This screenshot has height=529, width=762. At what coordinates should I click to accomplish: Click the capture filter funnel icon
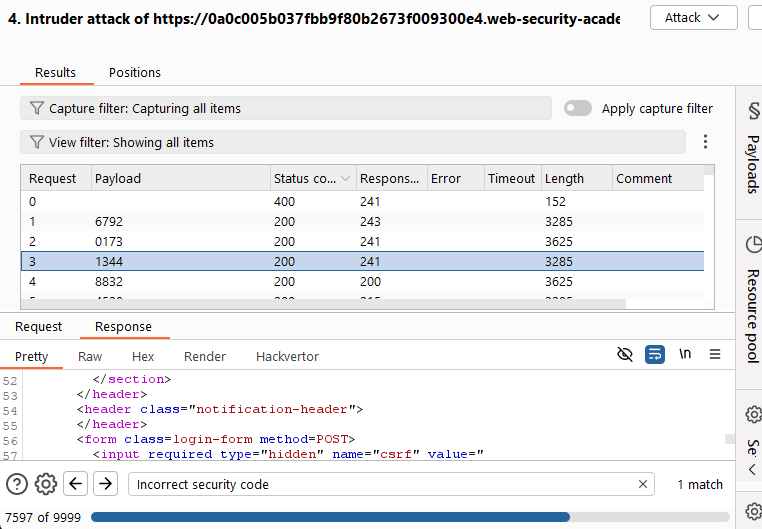36,108
